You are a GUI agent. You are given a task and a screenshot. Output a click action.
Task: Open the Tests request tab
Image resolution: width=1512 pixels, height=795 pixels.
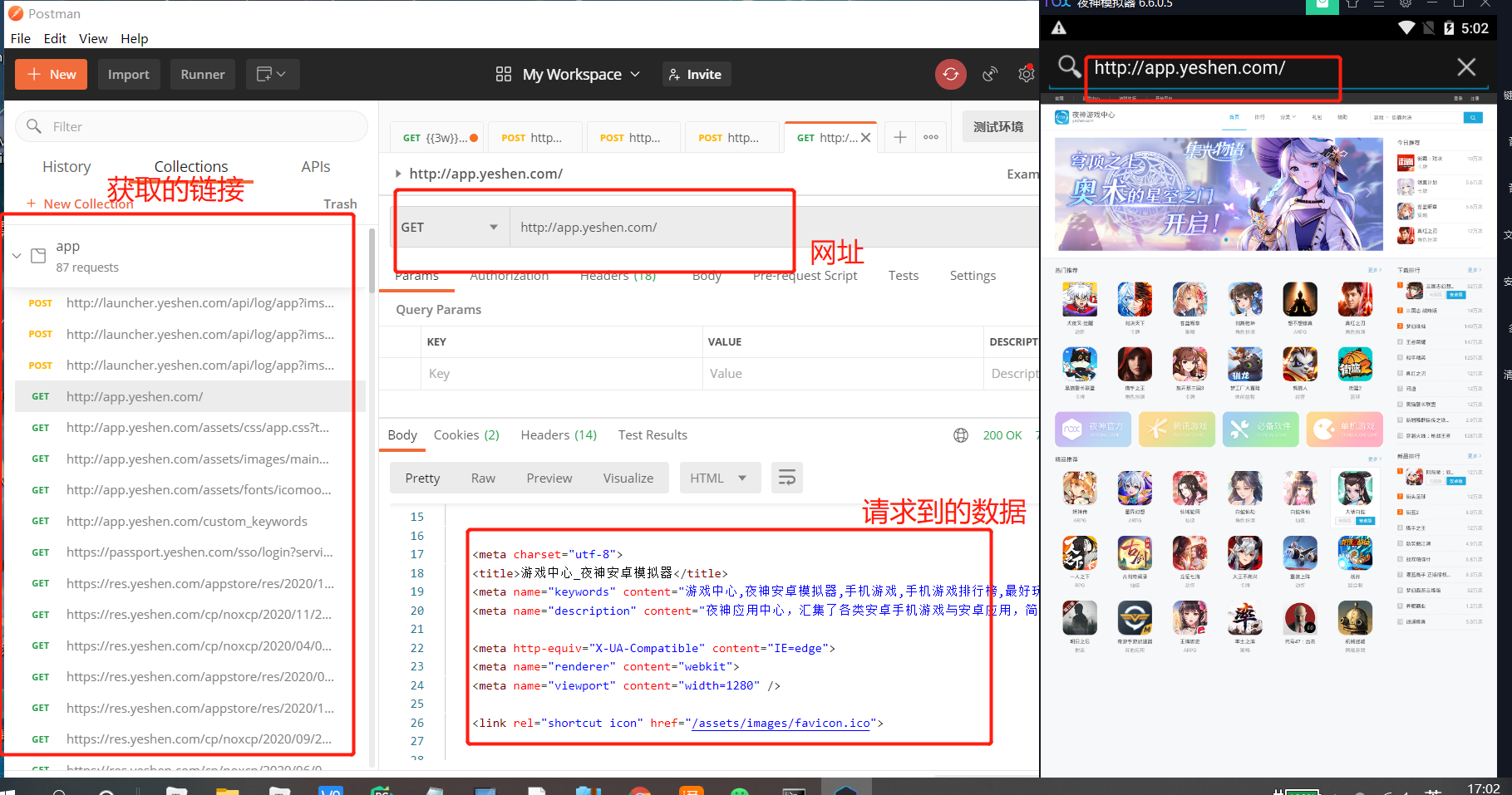click(x=903, y=275)
